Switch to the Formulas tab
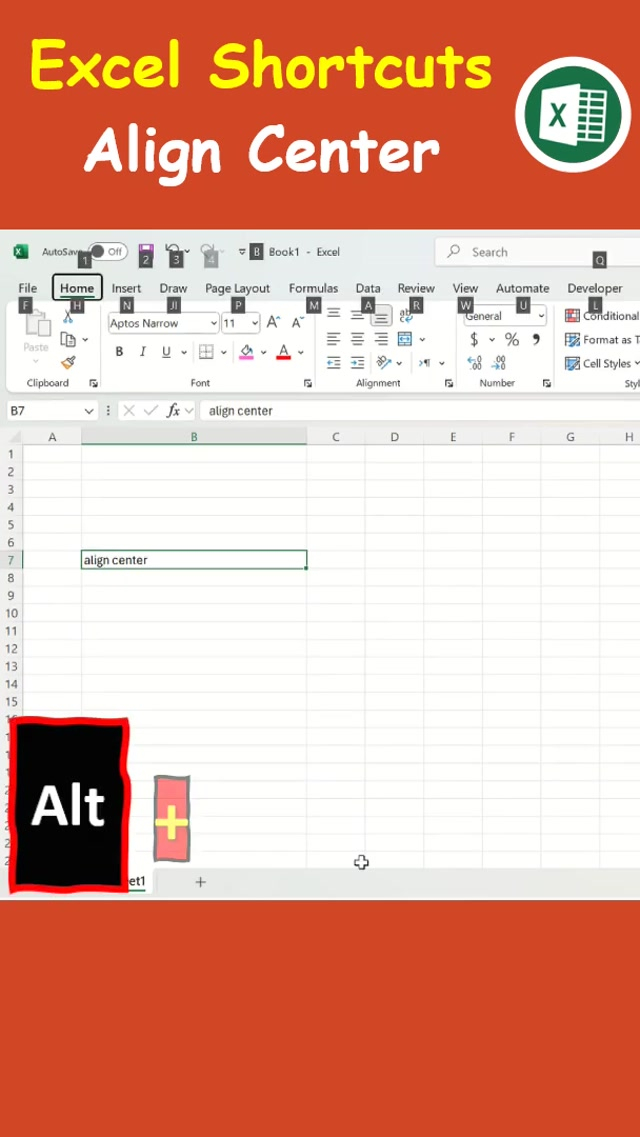This screenshot has width=640, height=1137. 313,288
